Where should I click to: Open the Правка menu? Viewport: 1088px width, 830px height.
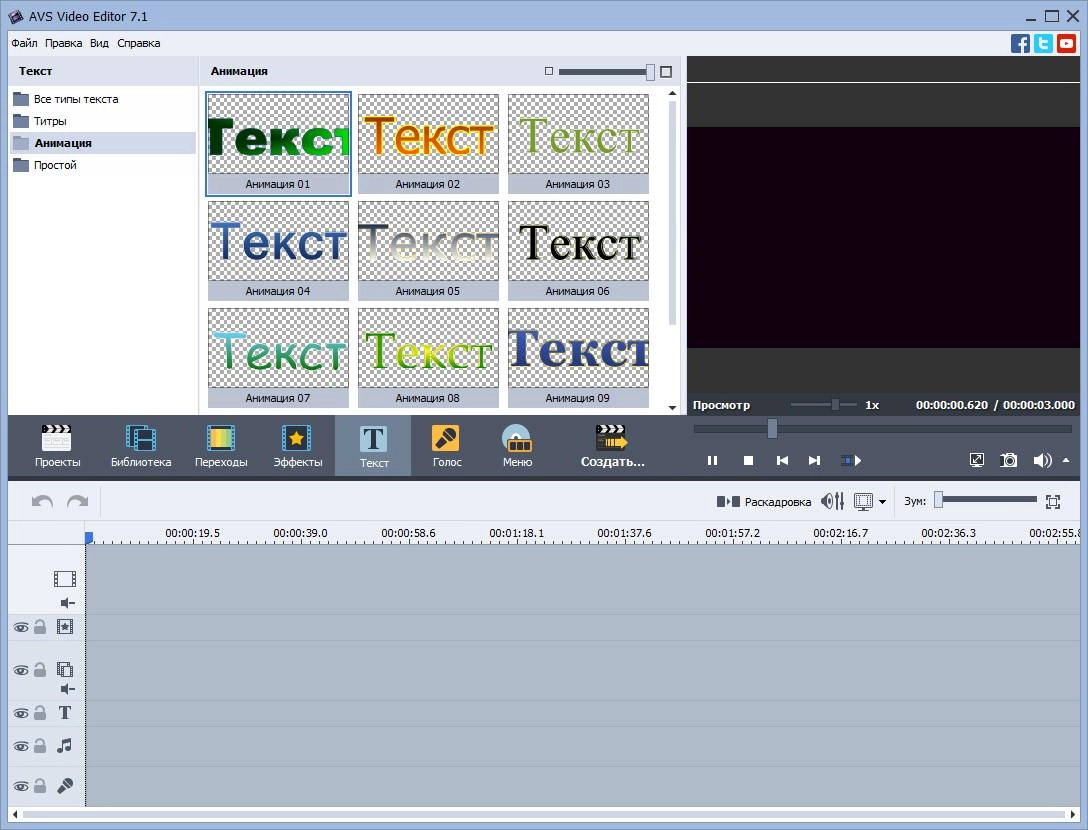pos(63,43)
